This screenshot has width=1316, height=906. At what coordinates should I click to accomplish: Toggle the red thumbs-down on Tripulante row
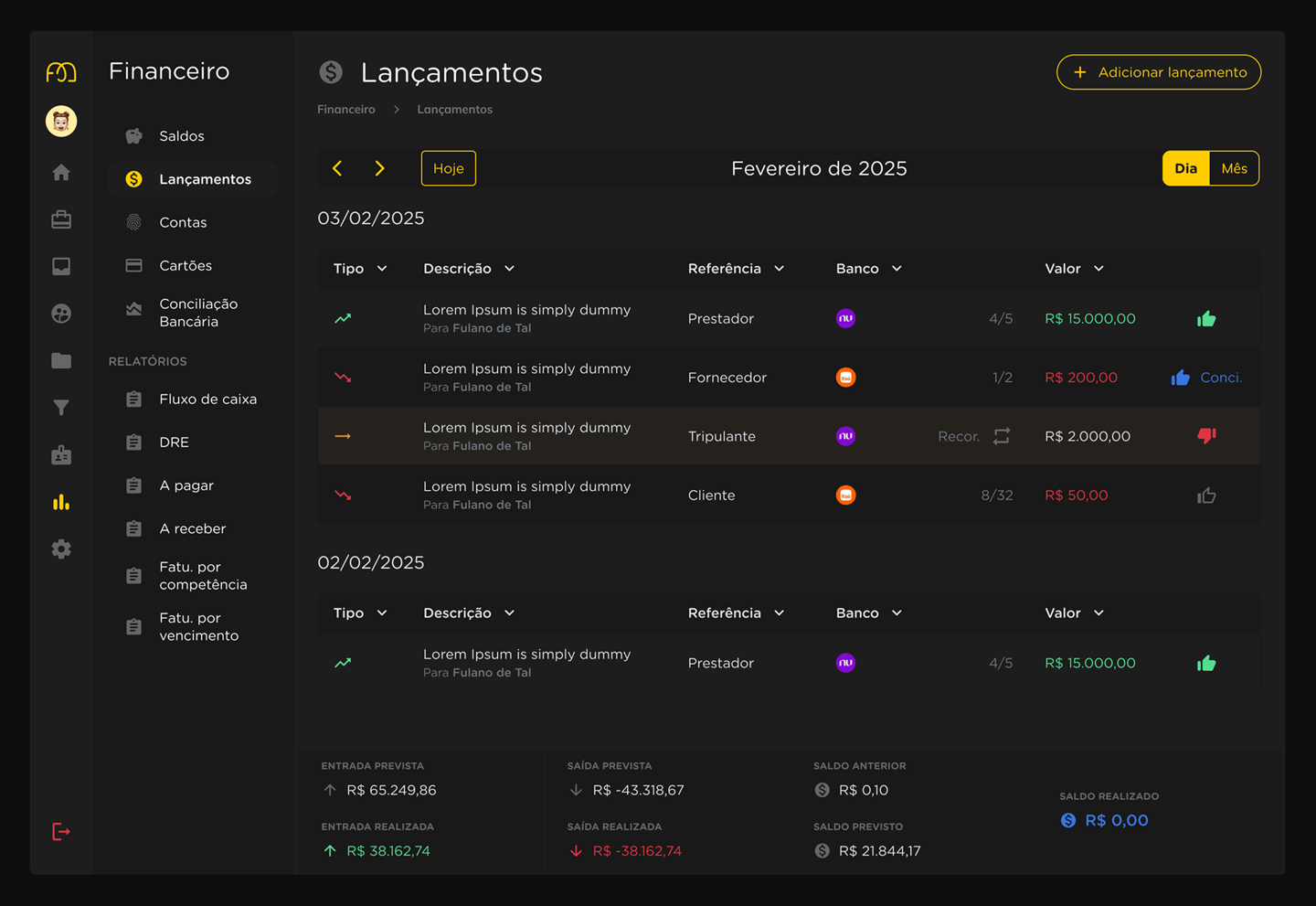(1206, 436)
